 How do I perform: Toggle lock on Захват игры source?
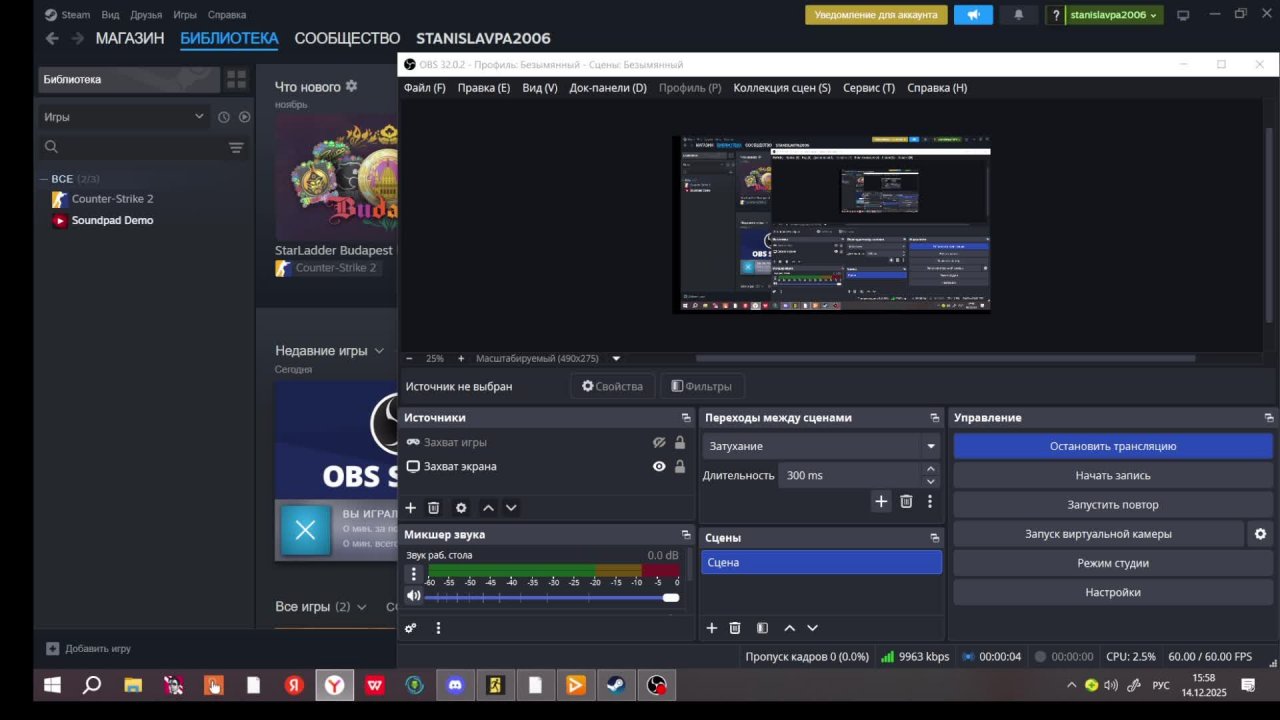click(x=680, y=442)
